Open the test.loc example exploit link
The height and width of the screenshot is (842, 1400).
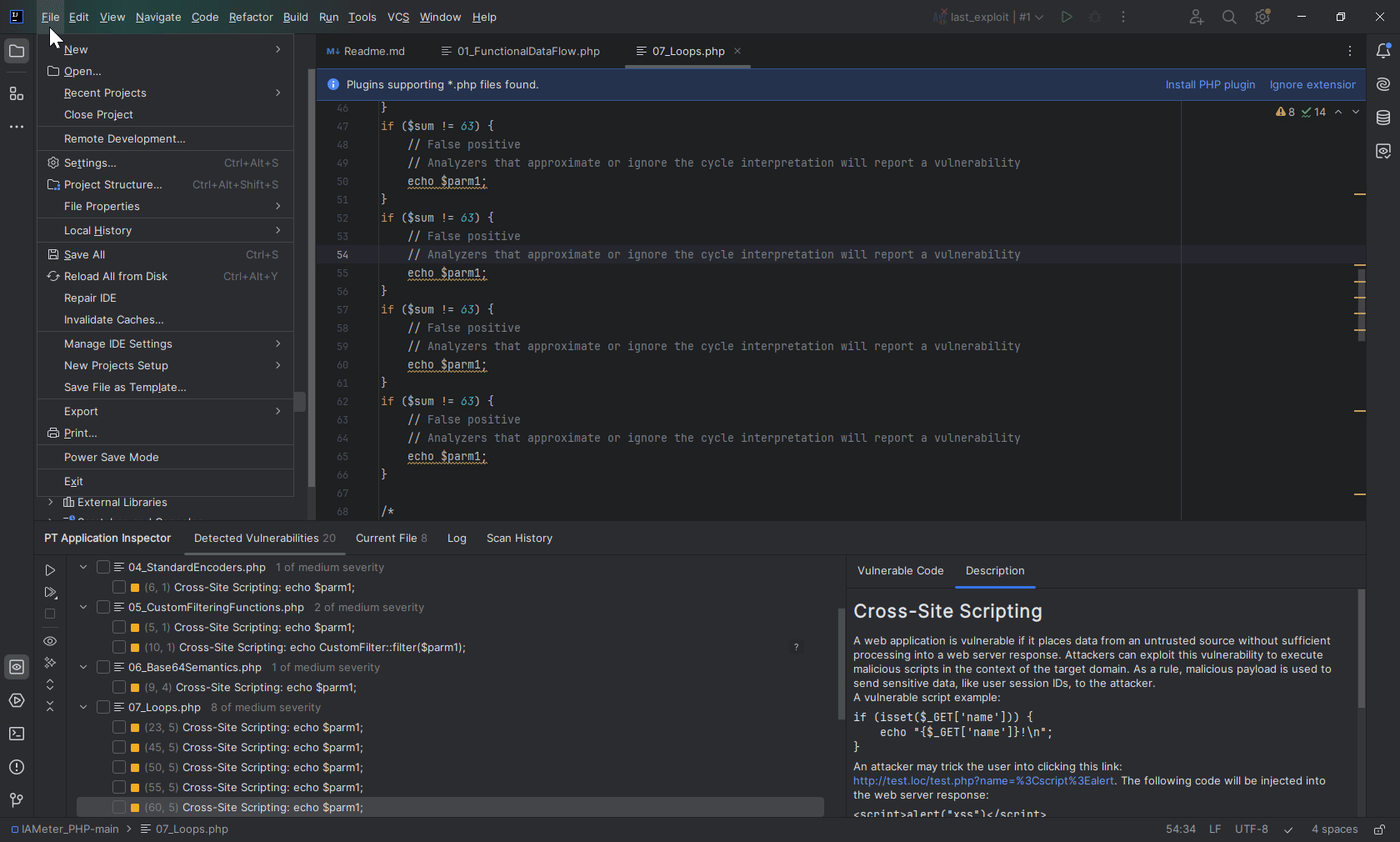click(983, 781)
